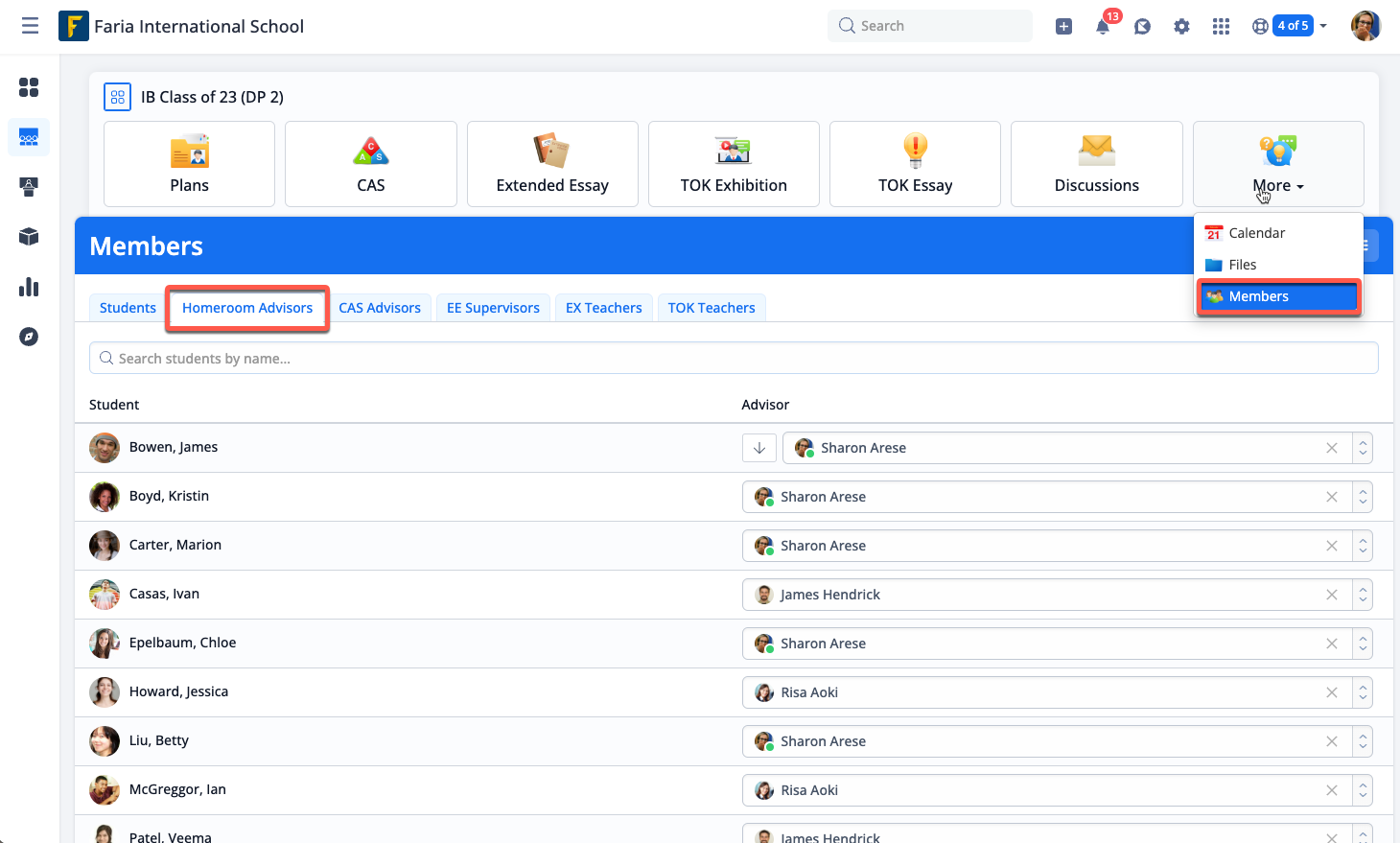This screenshot has width=1400, height=843.
Task: Open the messages chat icon in header
Action: [x=1142, y=27]
